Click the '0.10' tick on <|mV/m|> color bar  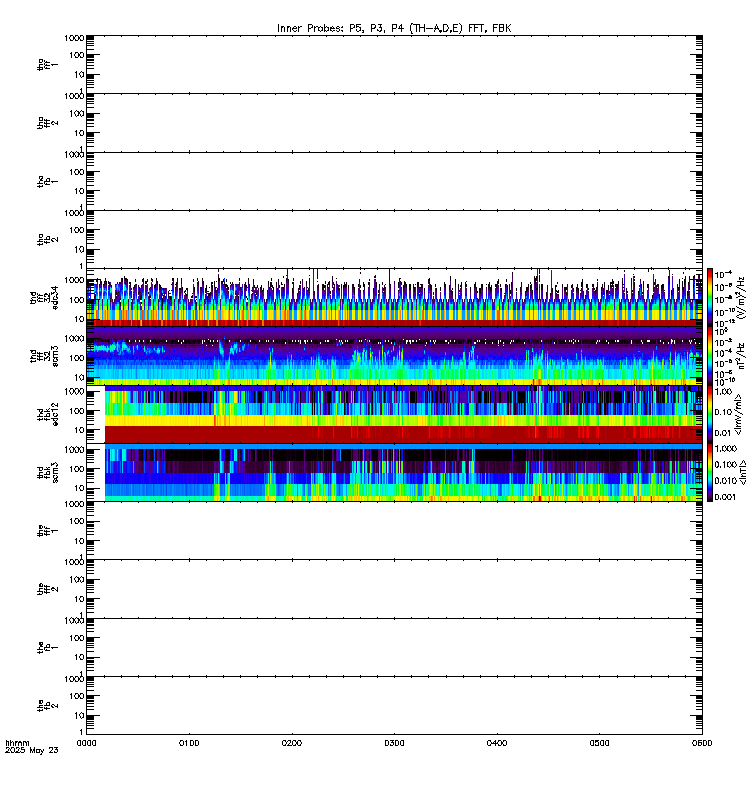pyautogui.click(x=722, y=412)
